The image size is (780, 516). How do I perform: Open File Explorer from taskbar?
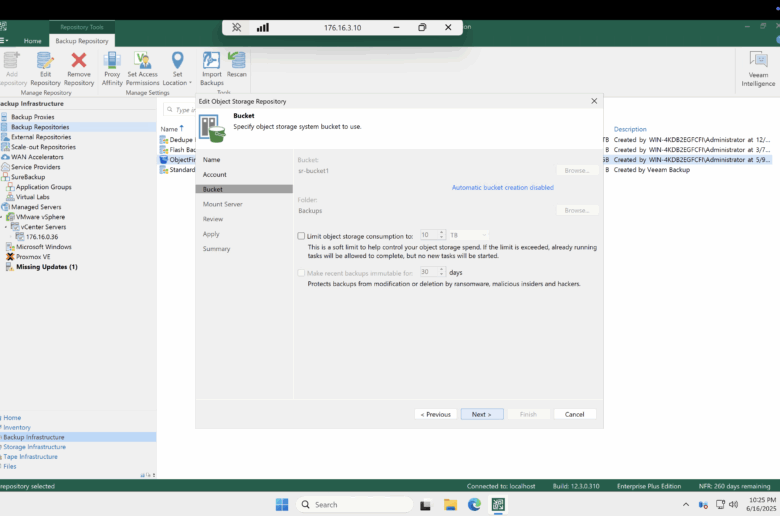450,505
